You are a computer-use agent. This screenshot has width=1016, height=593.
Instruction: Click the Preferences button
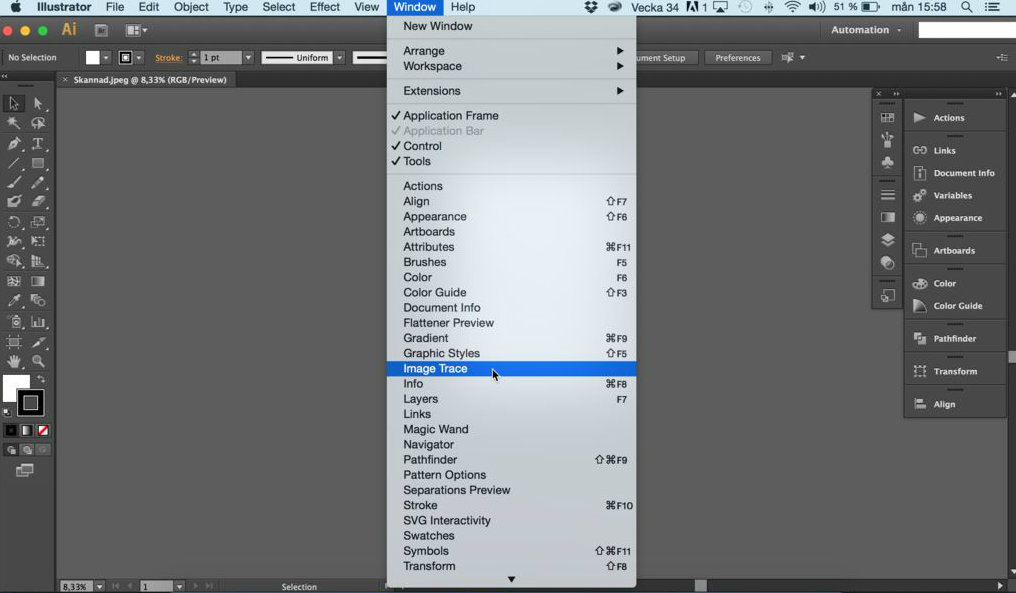(x=737, y=58)
